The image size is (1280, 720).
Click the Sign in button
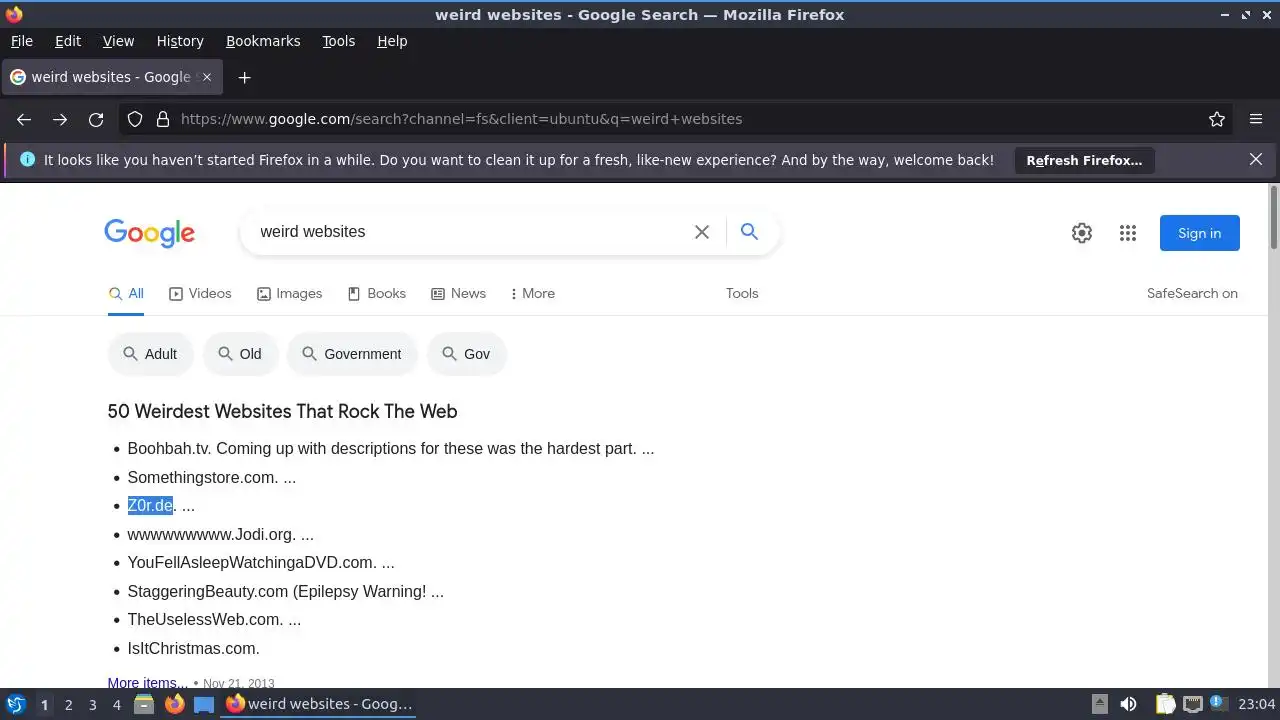[x=1199, y=233]
